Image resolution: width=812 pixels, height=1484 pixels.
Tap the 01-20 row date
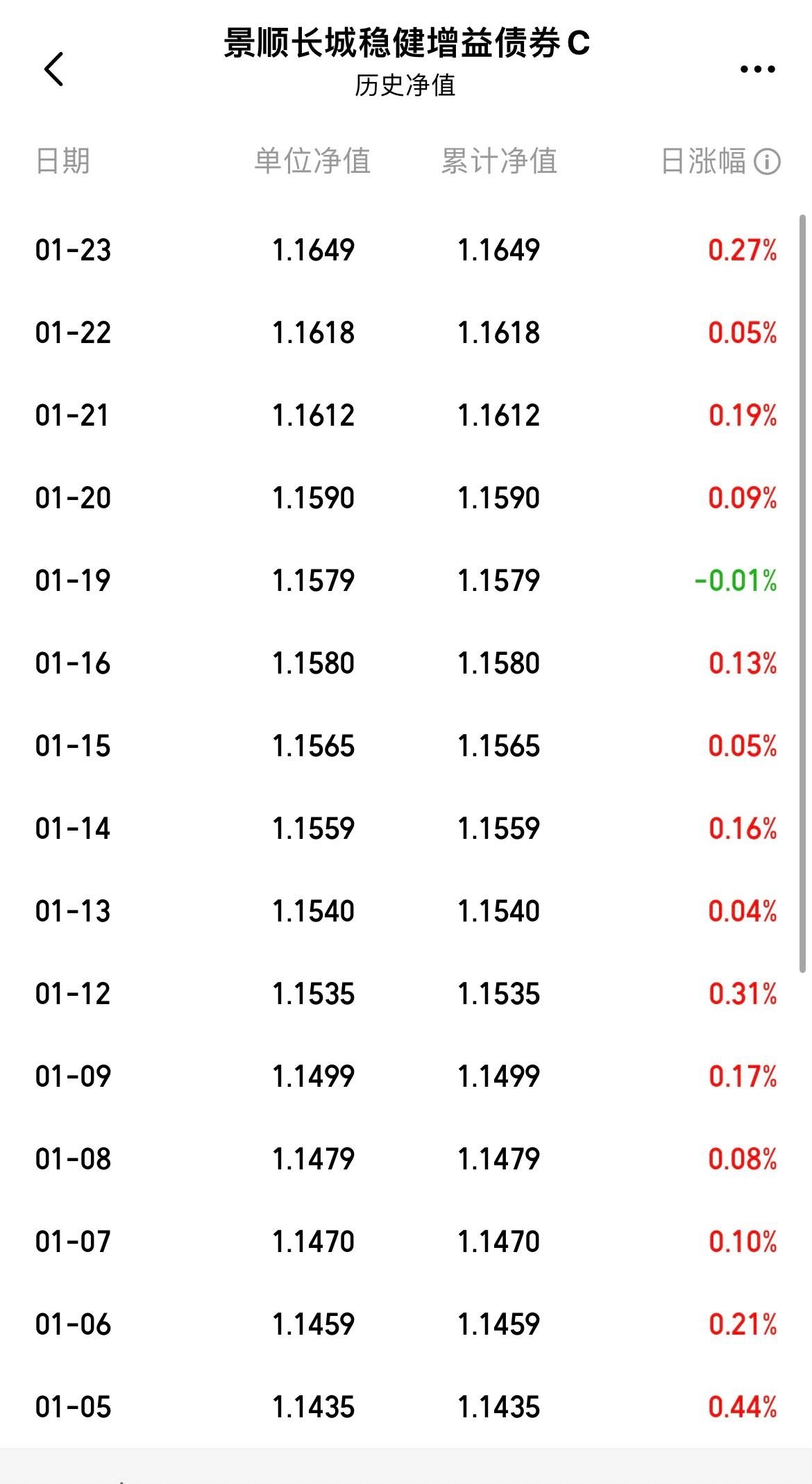73,498
